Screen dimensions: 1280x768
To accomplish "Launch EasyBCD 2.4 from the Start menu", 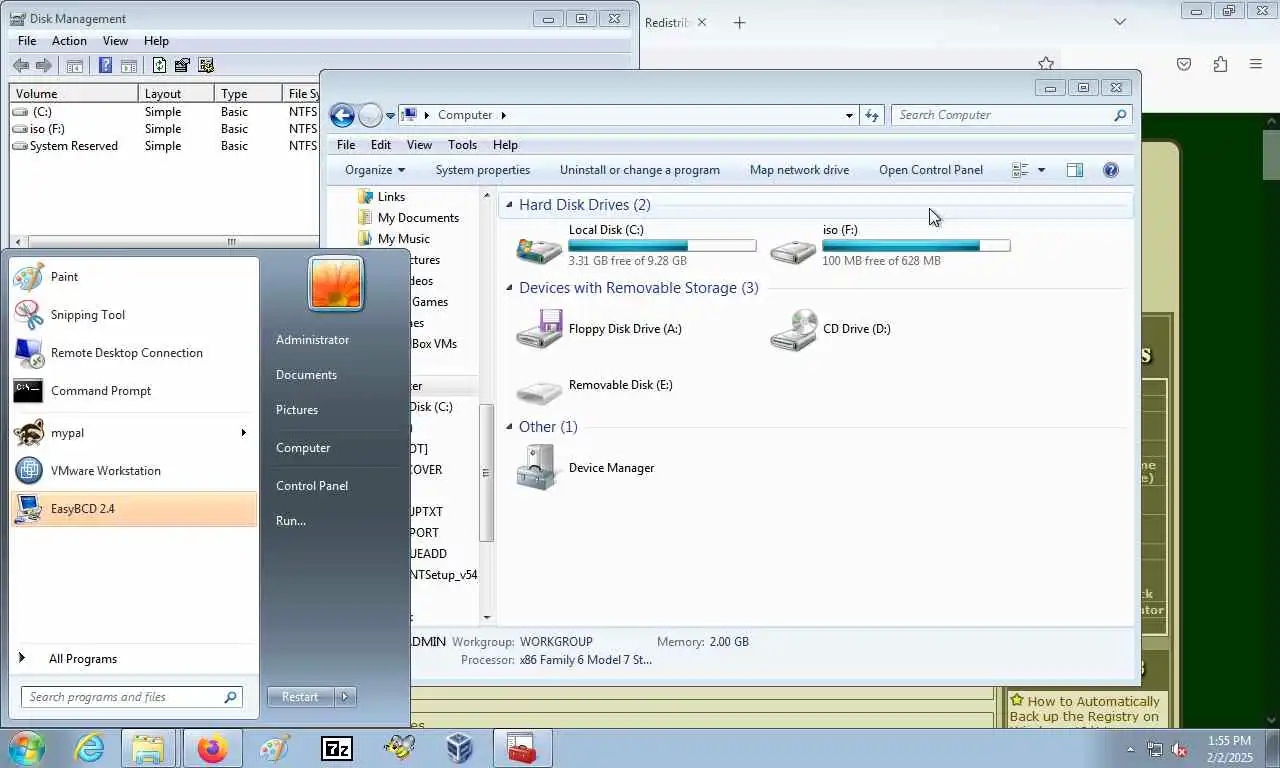I will tap(133, 509).
